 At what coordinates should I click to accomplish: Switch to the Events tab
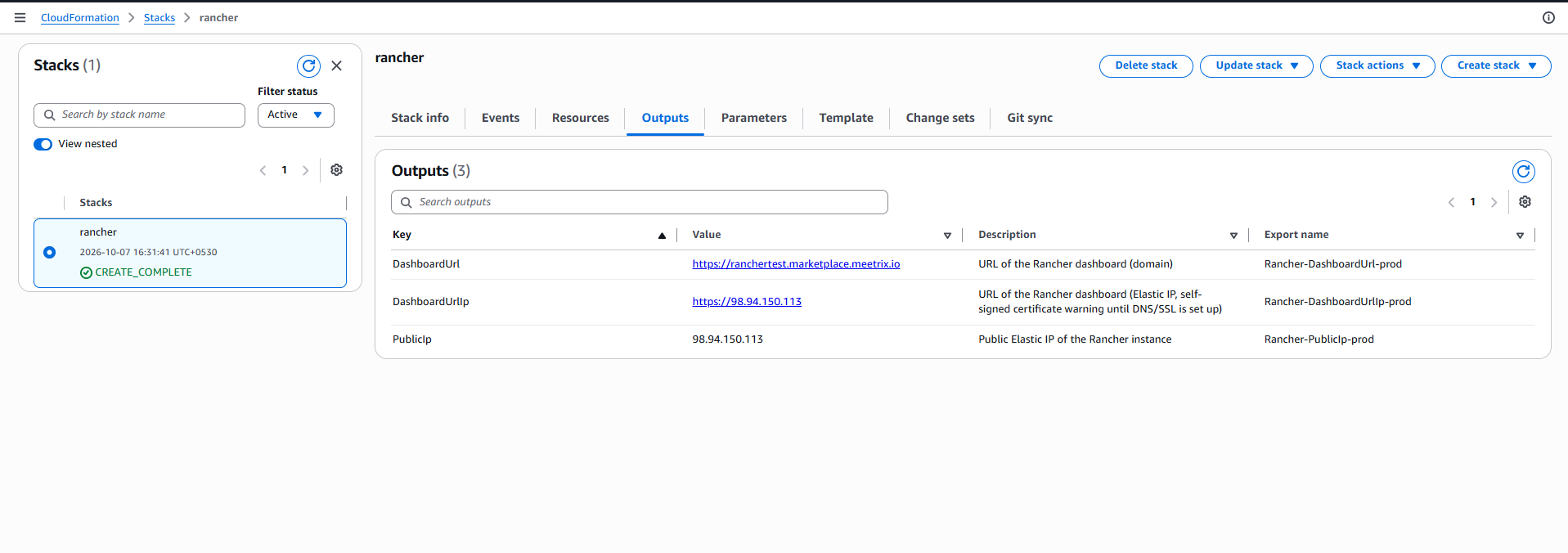tap(500, 118)
